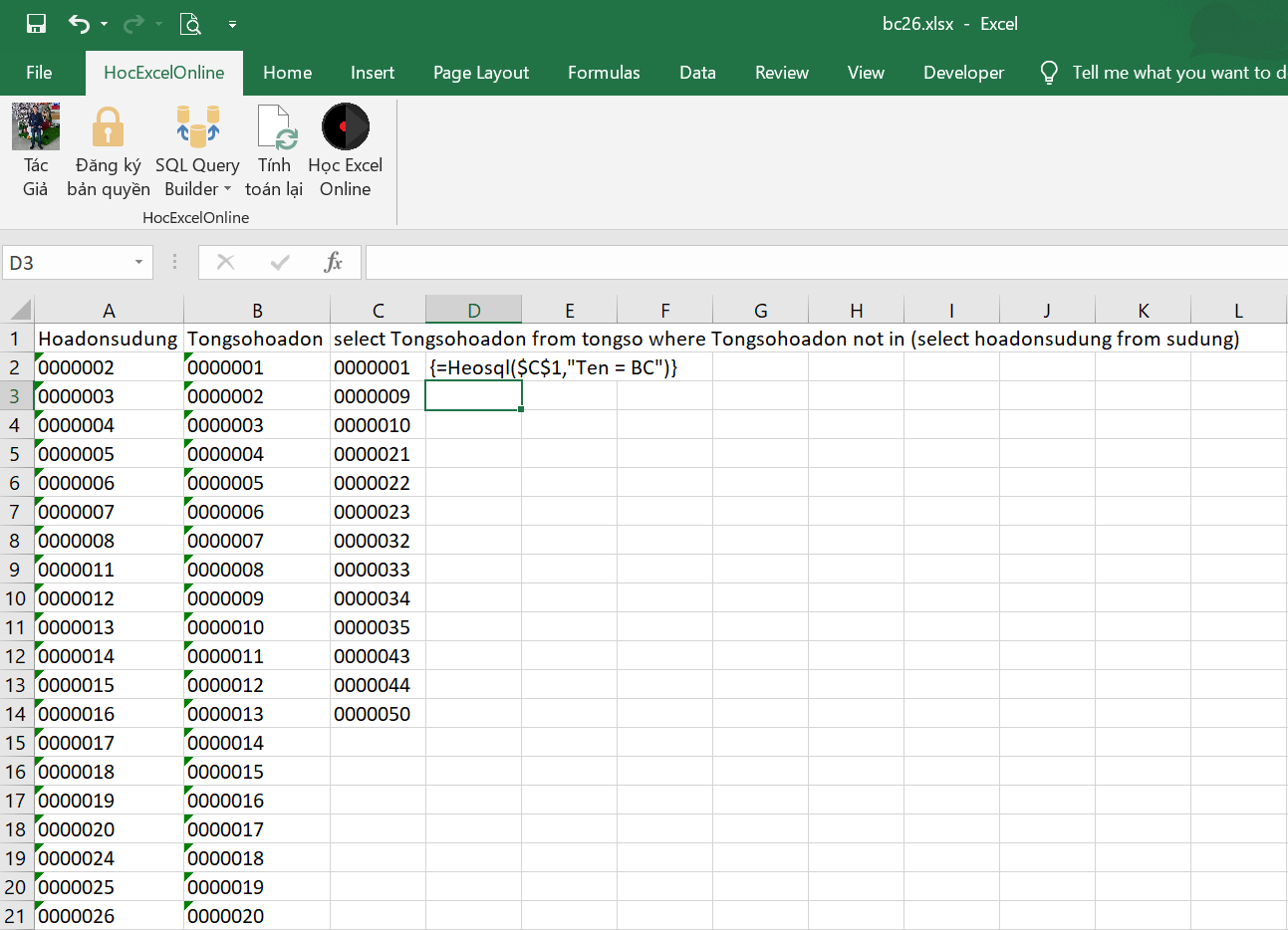Switch to the Home ribbon tab

[x=288, y=73]
